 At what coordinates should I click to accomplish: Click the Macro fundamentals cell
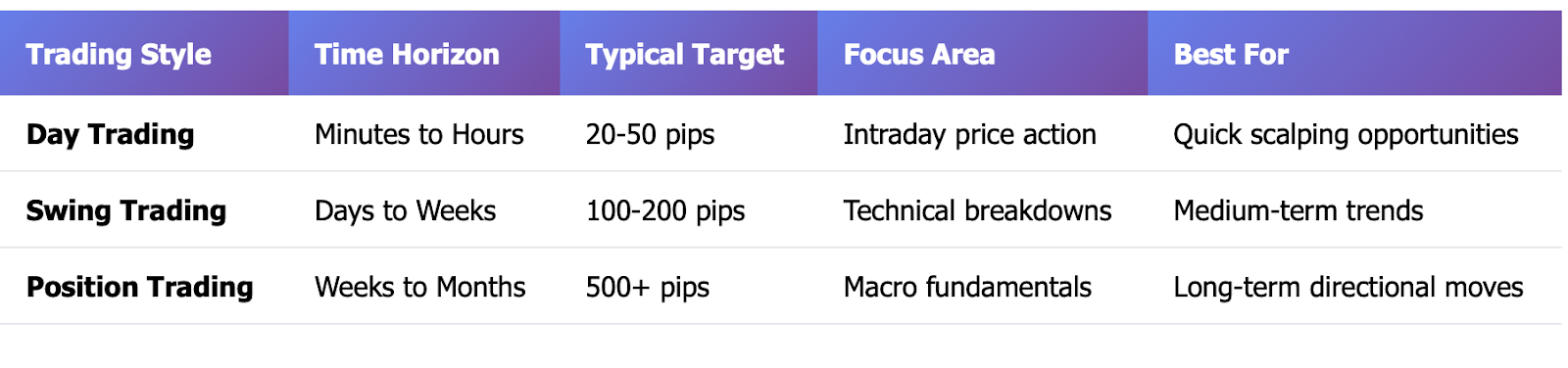[x=967, y=287]
